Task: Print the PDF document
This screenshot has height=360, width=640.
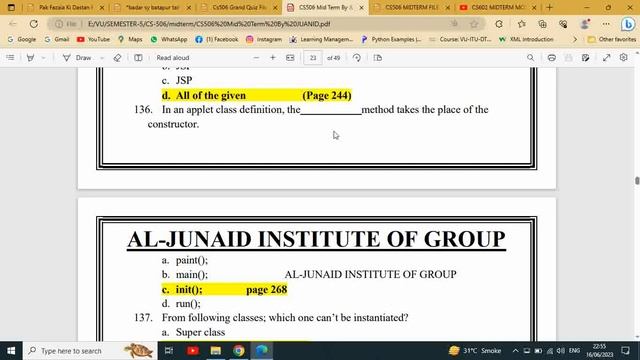Action: coord(551,58)
